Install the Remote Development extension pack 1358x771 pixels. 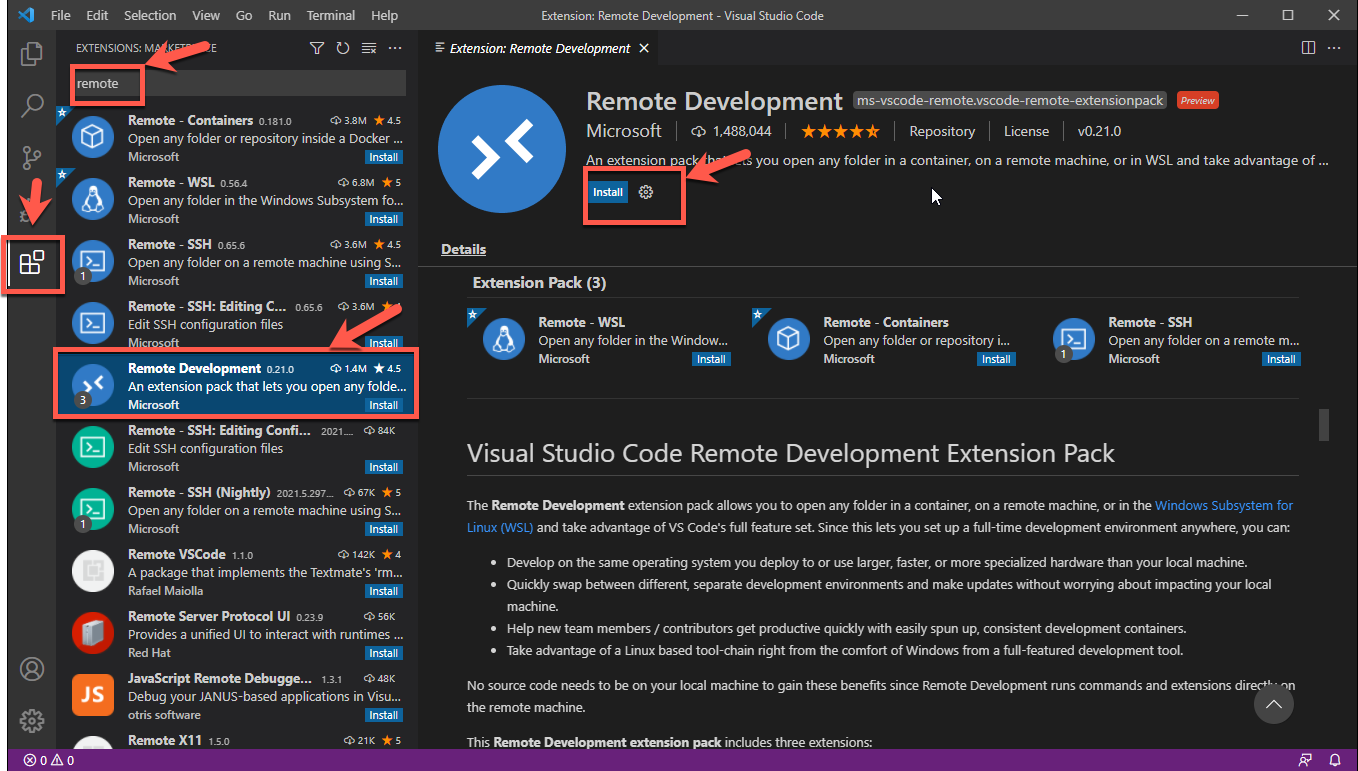pos(607,192)
